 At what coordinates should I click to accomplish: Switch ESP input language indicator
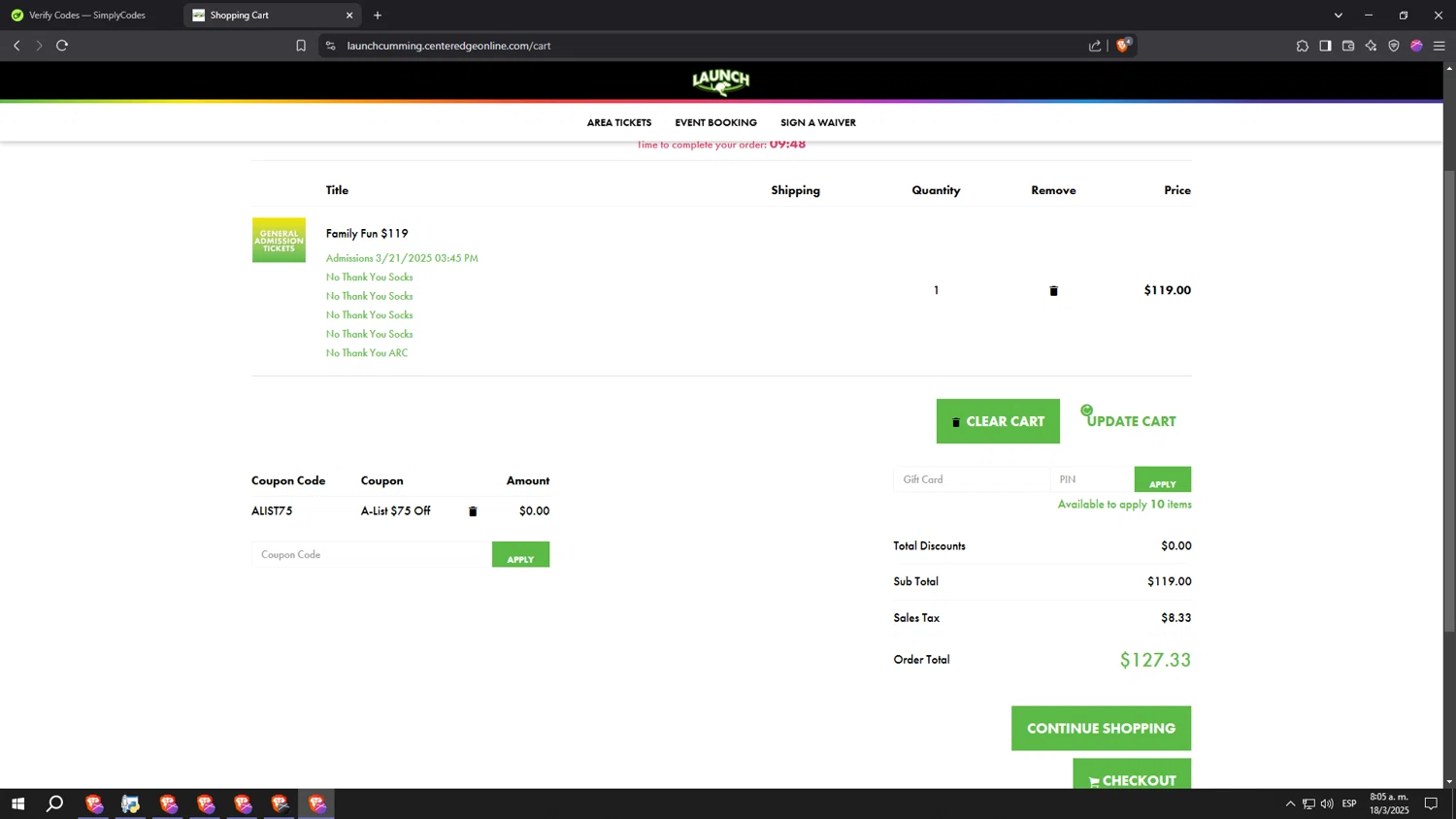tap(1349, 803)
